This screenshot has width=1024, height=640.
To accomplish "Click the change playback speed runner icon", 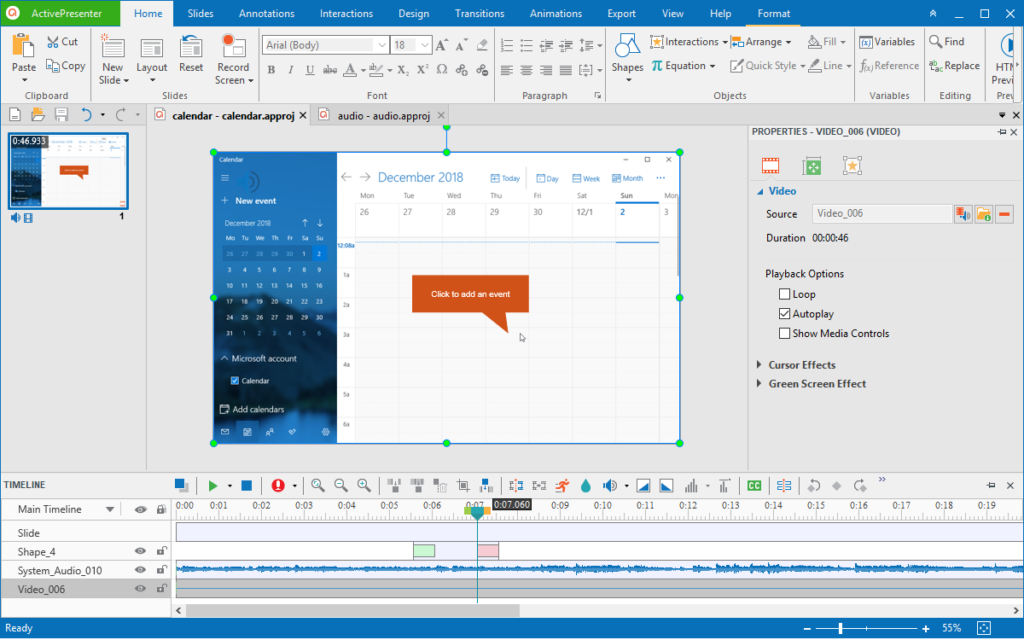I will pos(562,485).
